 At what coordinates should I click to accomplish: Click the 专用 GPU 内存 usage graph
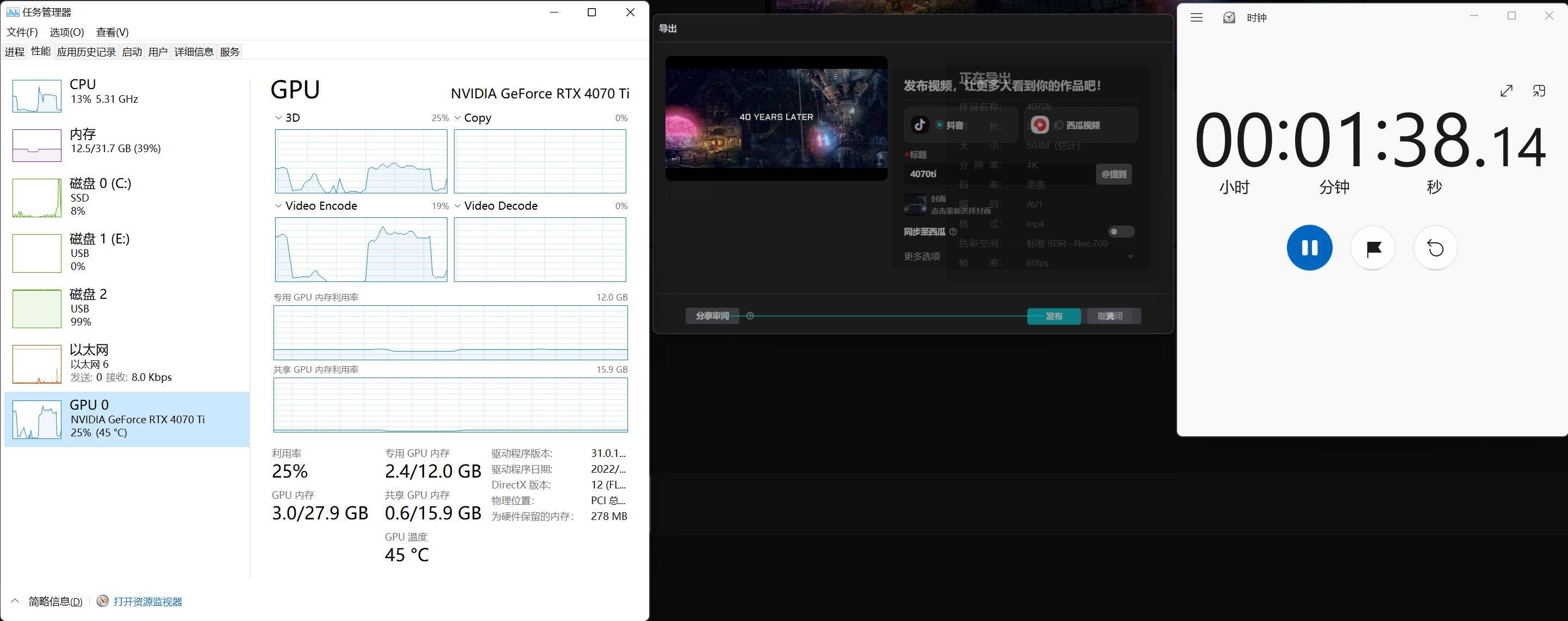(450, 333)
